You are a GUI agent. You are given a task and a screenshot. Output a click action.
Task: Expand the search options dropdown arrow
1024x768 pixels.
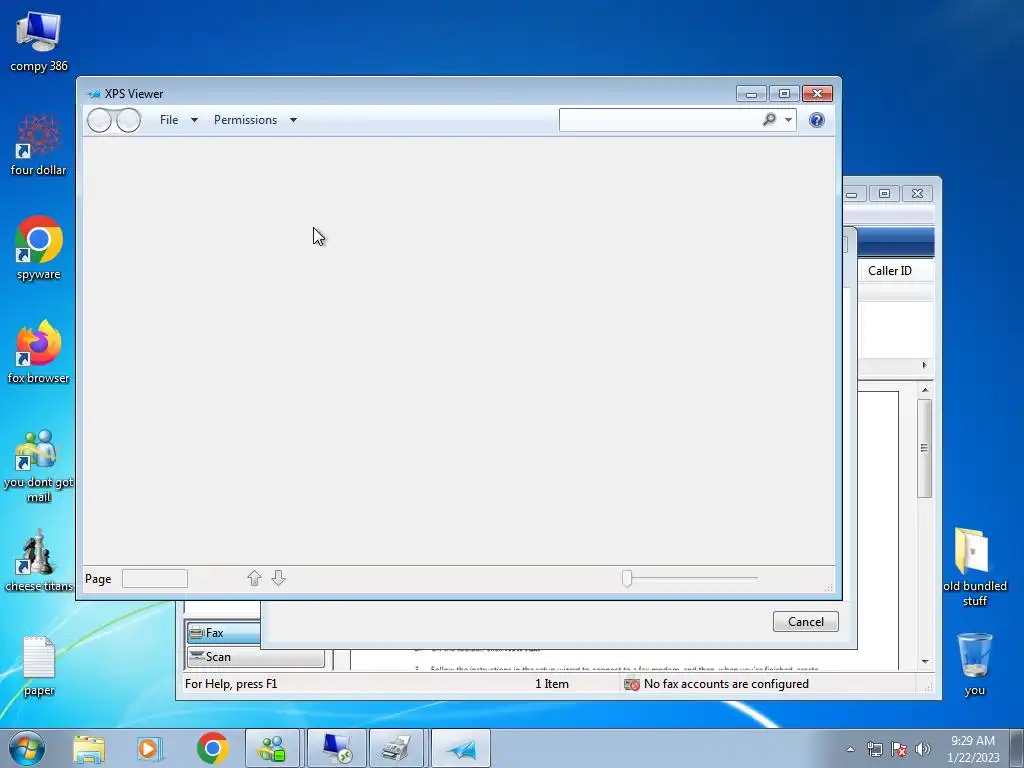(788, 120)
